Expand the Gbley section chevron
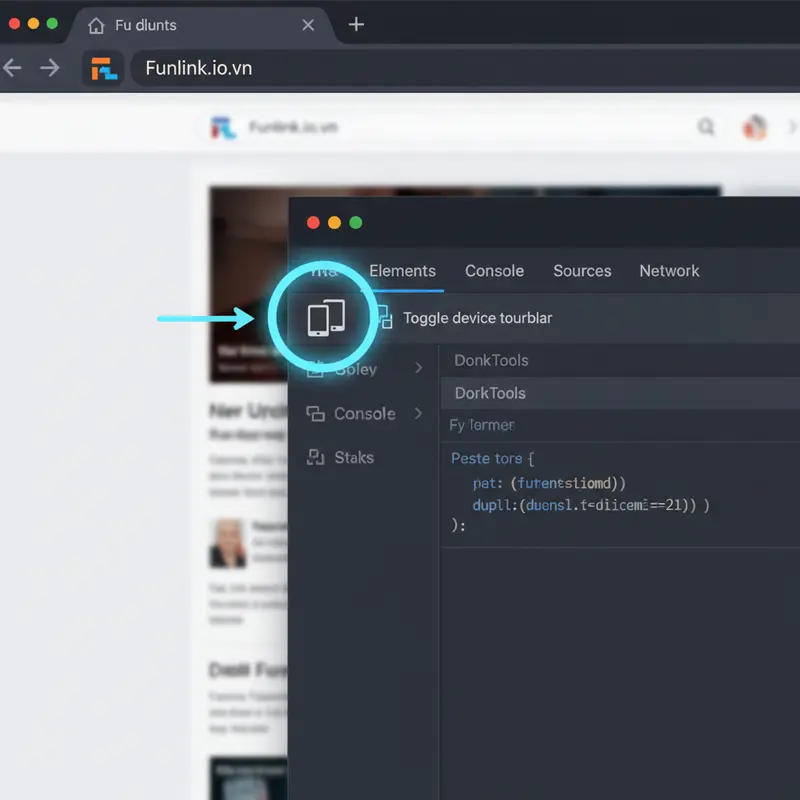 click(419, 369)
